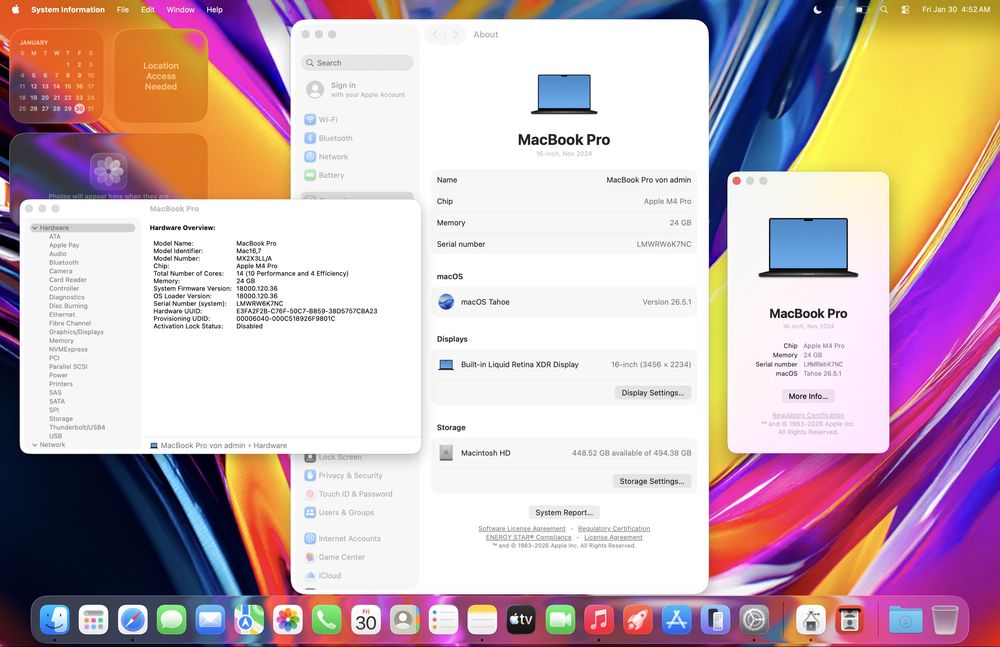The height and width of the screenshot is (647, 1000).
Task: Open the Window menu
Action: click(x=180, y=10)
